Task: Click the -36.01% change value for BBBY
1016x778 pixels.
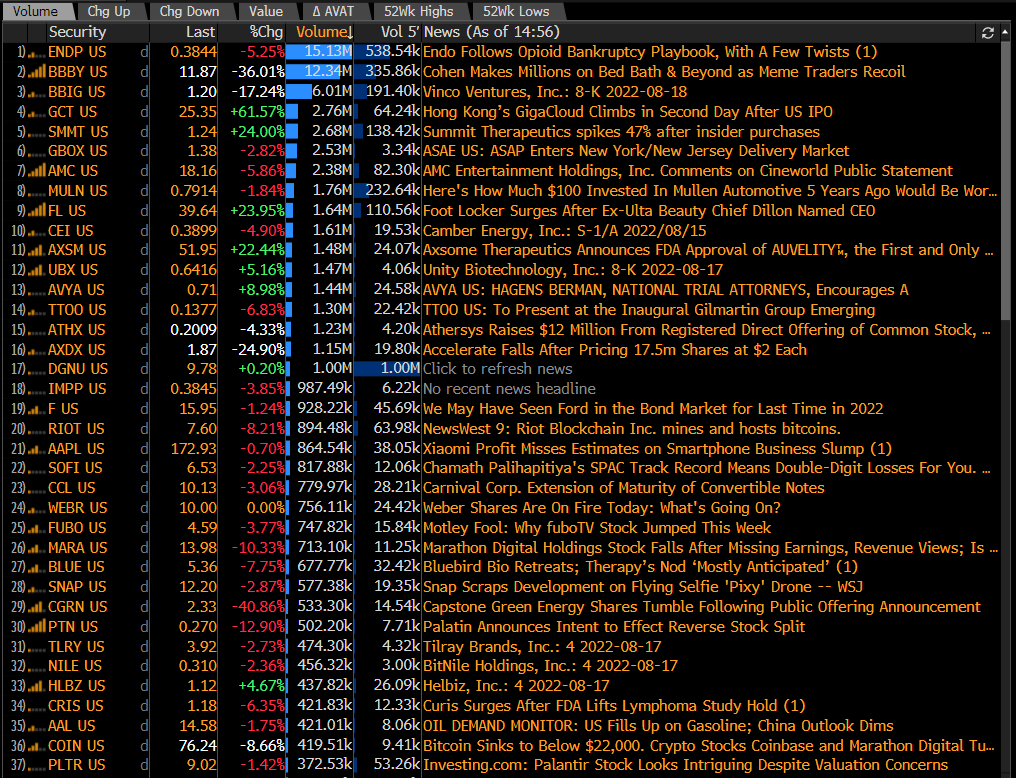Action: 258,72
